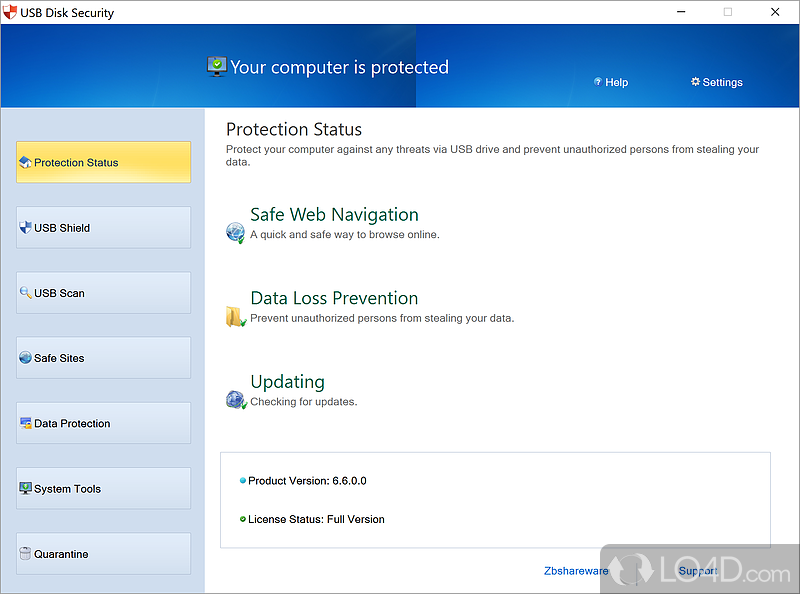
Task: Open the Safe Sites section
Action: [x=103, y=358]
